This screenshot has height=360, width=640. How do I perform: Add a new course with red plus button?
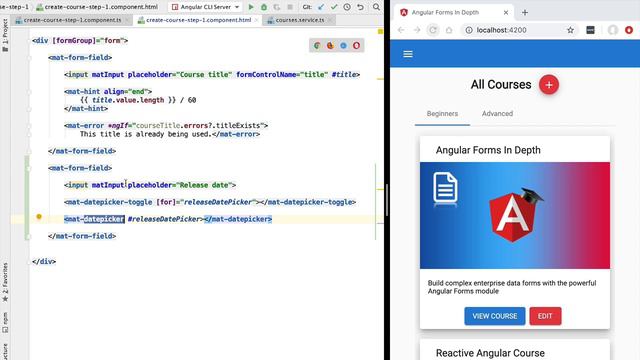tap(549, 84)
